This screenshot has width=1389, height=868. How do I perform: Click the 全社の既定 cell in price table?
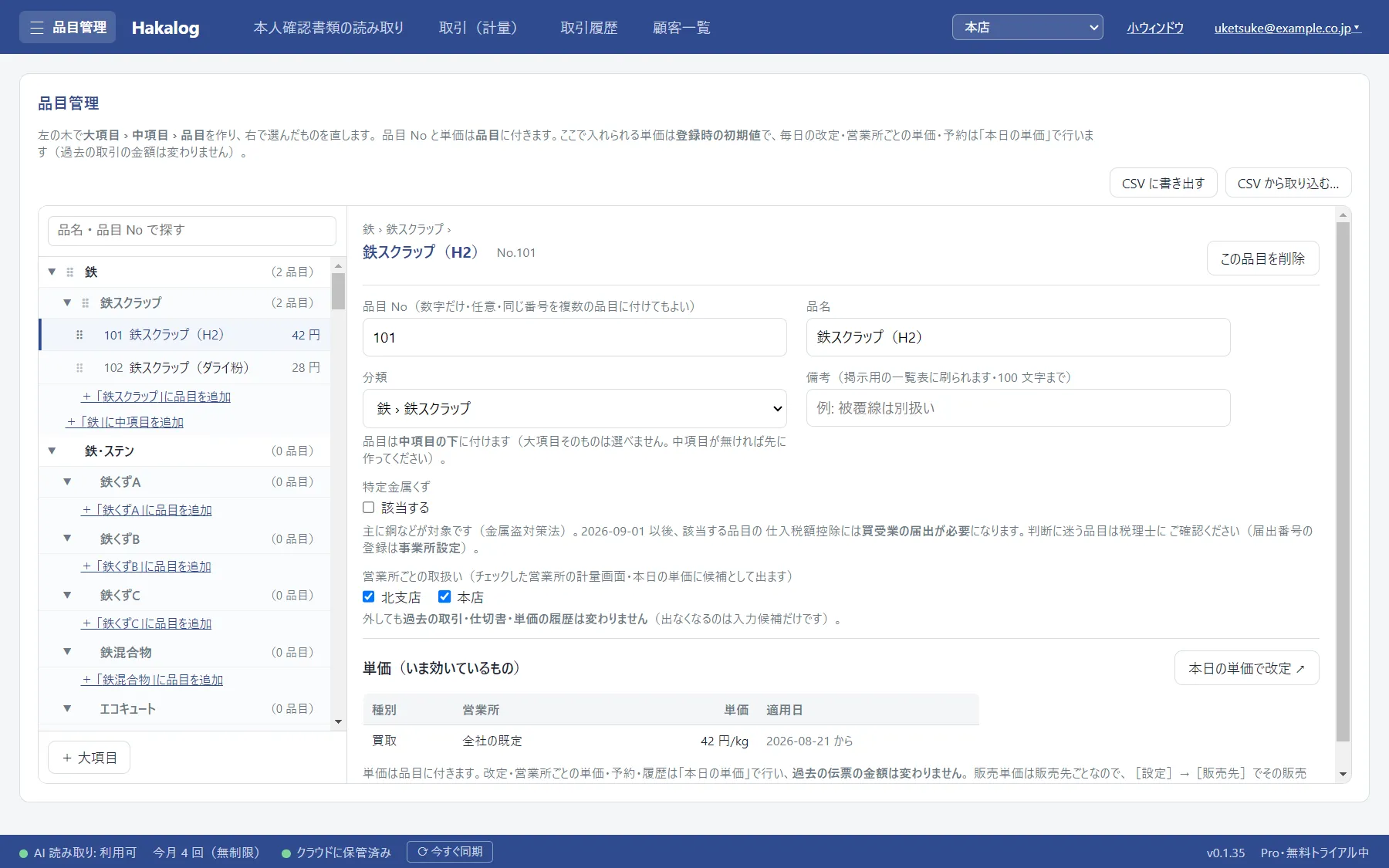coord(492,741)
